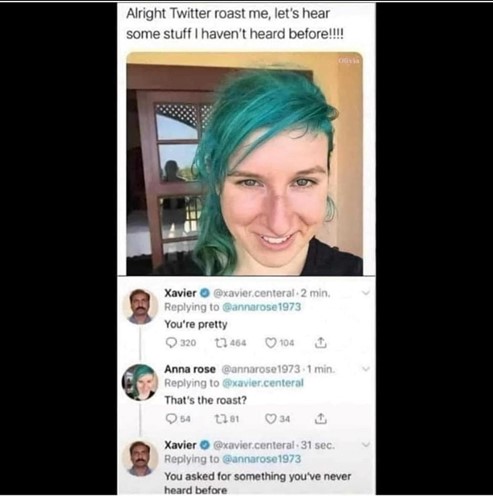
Task: Open Anna rose's green-hair avatar
Action: click(140, 382)
